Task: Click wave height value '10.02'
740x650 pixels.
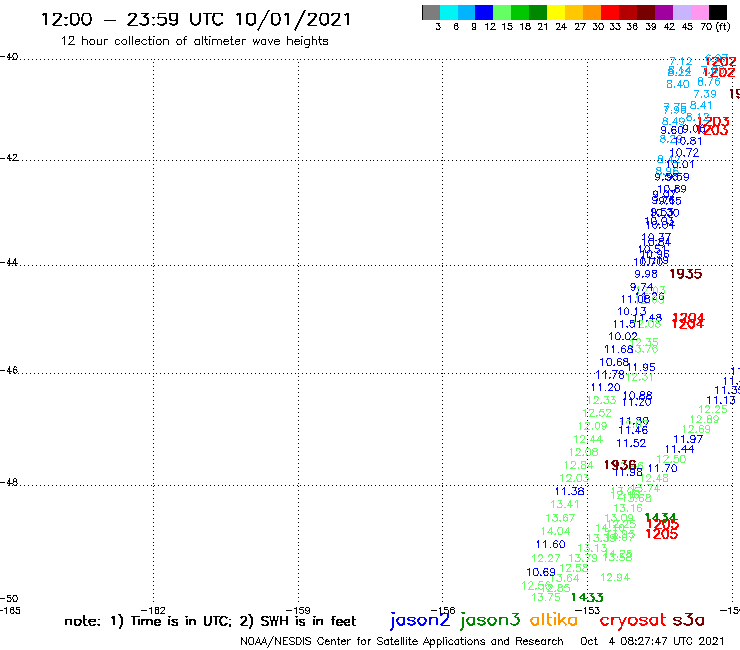Action: pos(622,337)
